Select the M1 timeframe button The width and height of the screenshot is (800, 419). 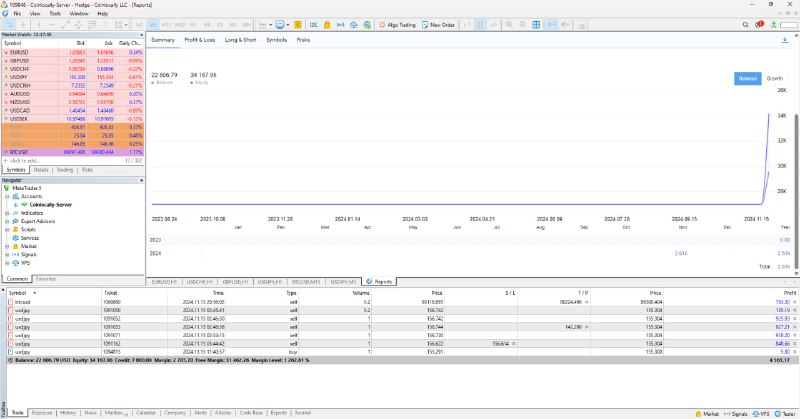139,24
